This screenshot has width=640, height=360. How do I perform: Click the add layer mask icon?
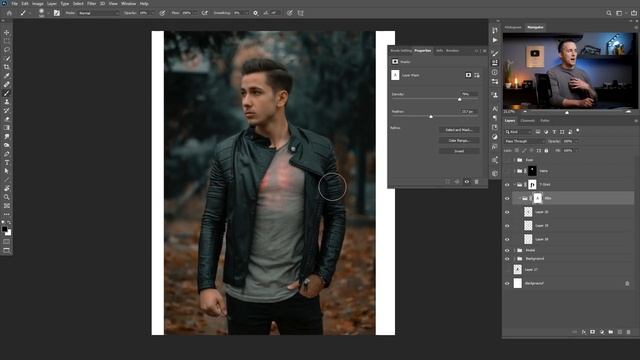(593, 332)
